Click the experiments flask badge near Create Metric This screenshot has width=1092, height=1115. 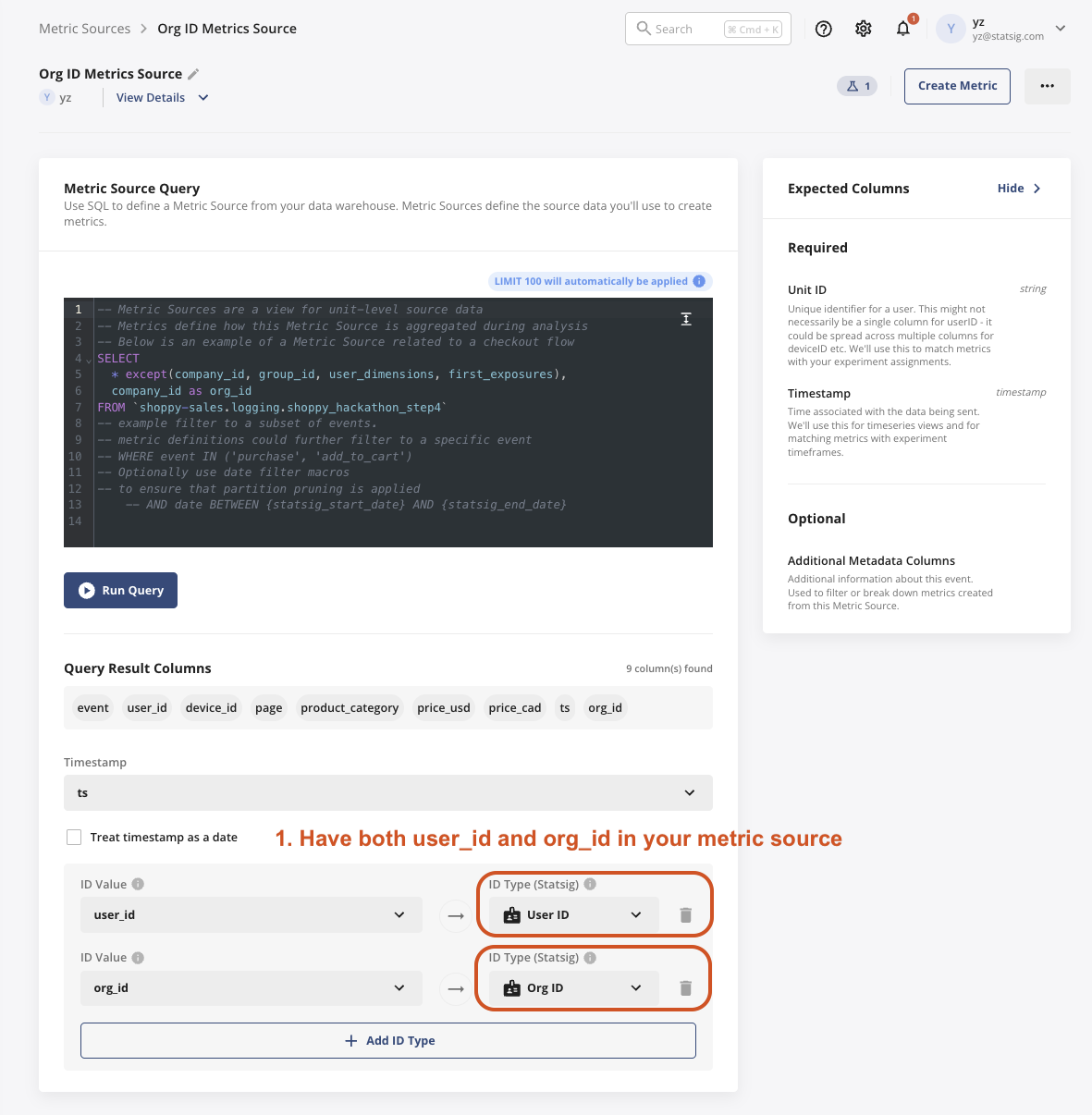tap(855, 85)
